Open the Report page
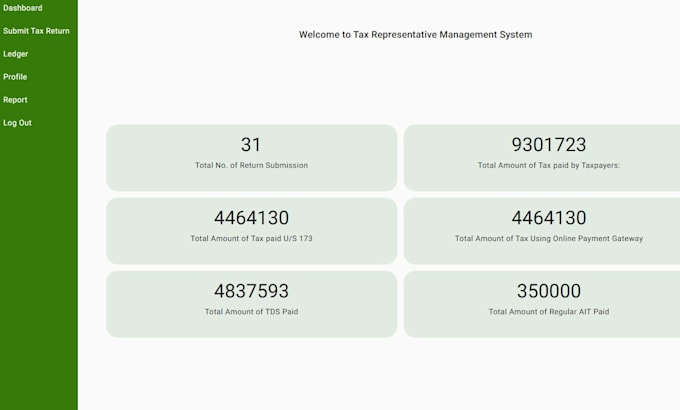680x410 pixels. [15, 100]
